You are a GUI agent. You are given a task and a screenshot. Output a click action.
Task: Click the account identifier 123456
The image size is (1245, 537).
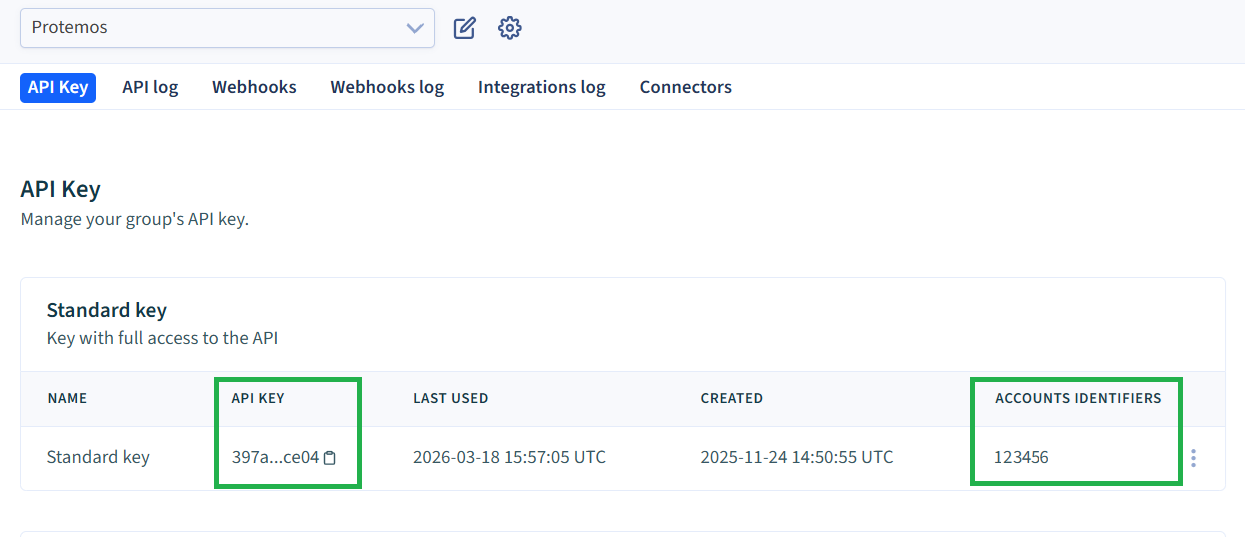[x=1021, y=458]
